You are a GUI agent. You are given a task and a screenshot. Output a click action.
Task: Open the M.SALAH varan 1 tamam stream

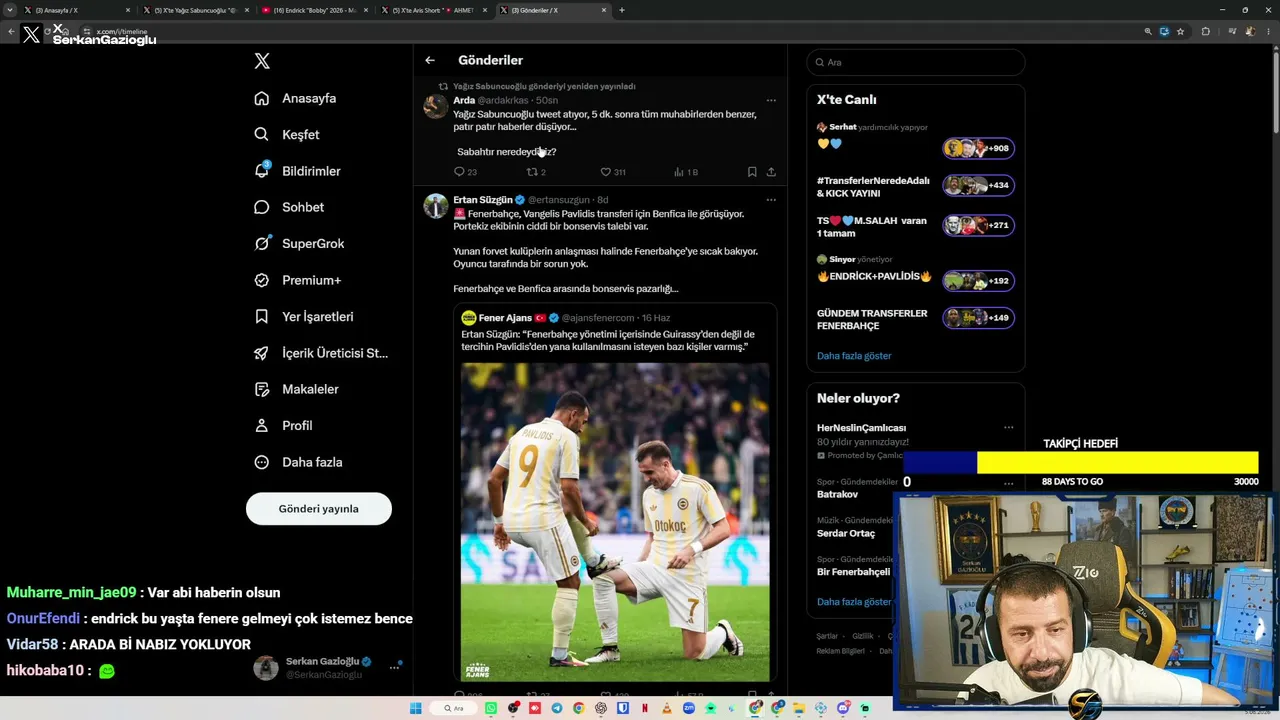pyautogui.click(x=916, y=226)
